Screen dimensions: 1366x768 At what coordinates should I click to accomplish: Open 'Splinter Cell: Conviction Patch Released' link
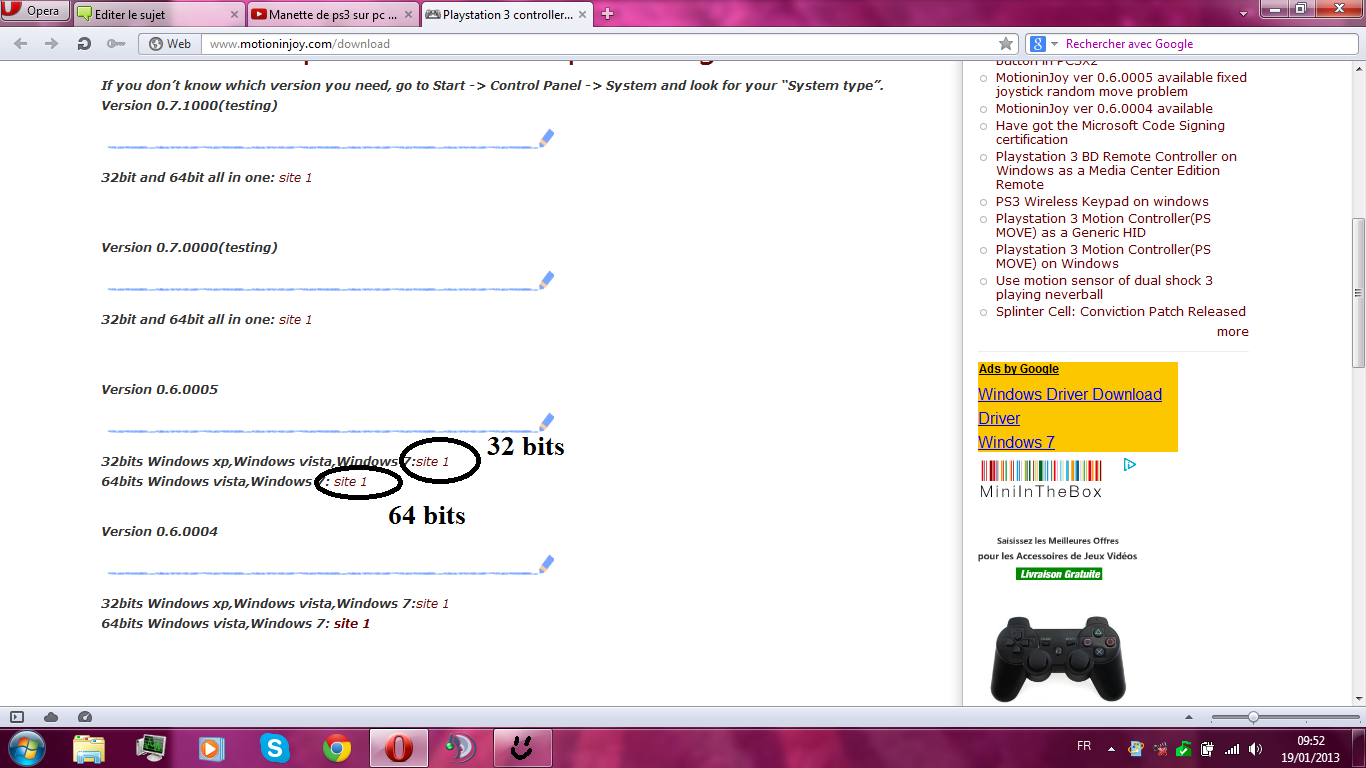(1121, 312)
